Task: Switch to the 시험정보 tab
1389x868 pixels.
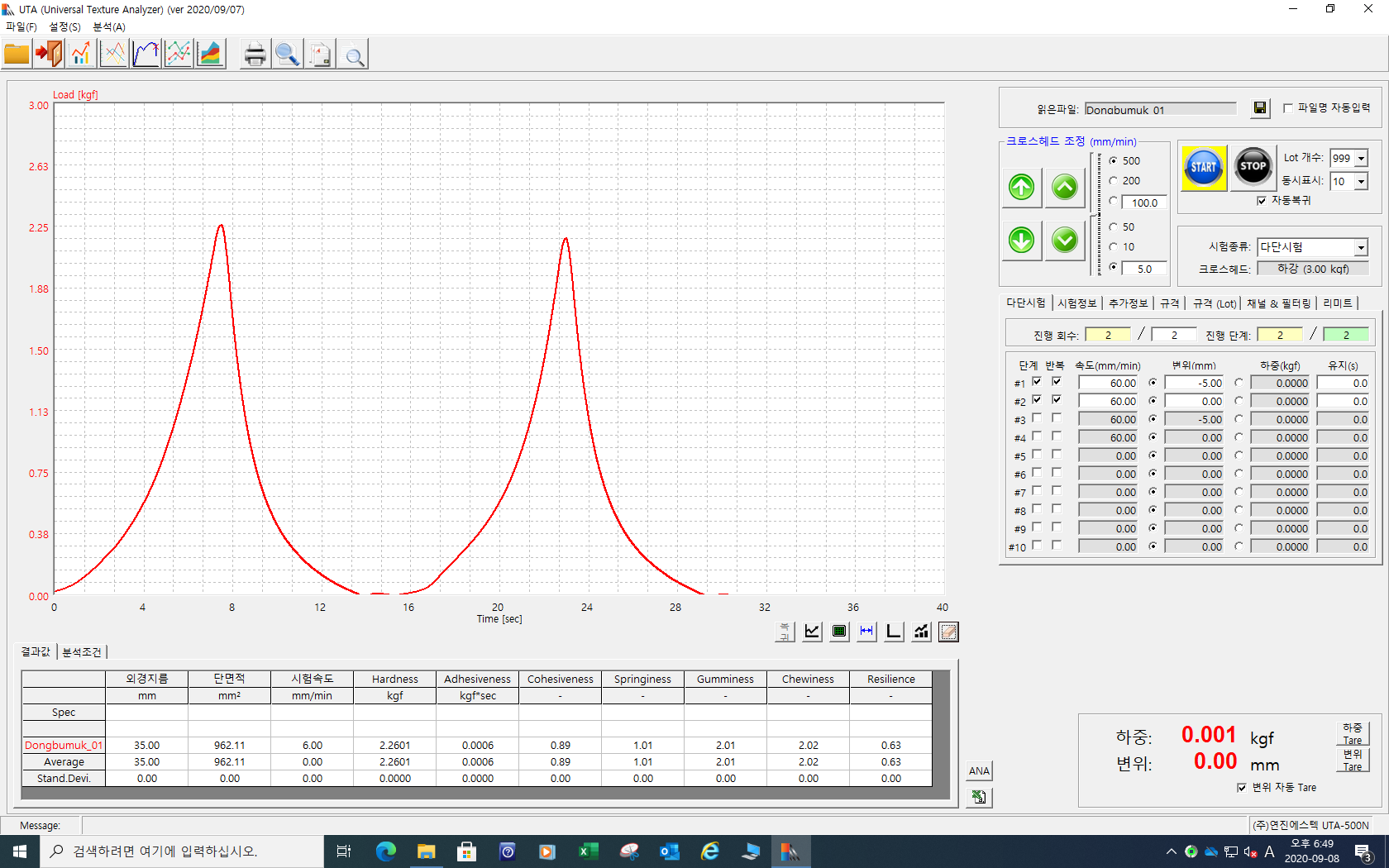Action: [x=1076, y=303]
